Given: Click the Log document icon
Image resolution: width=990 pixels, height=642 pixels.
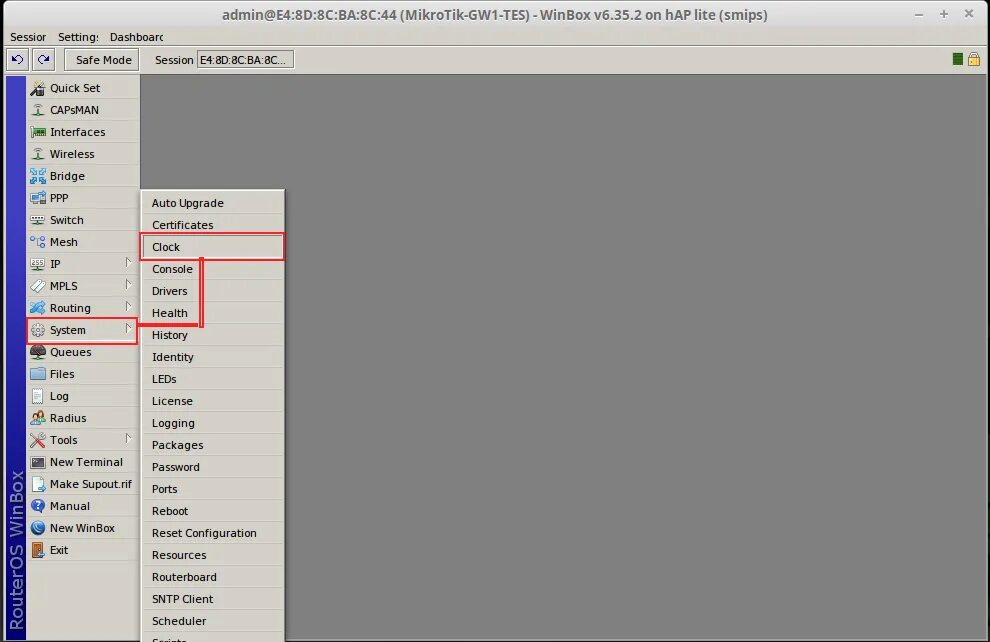Looking at the screenshot, I should 38,396.
